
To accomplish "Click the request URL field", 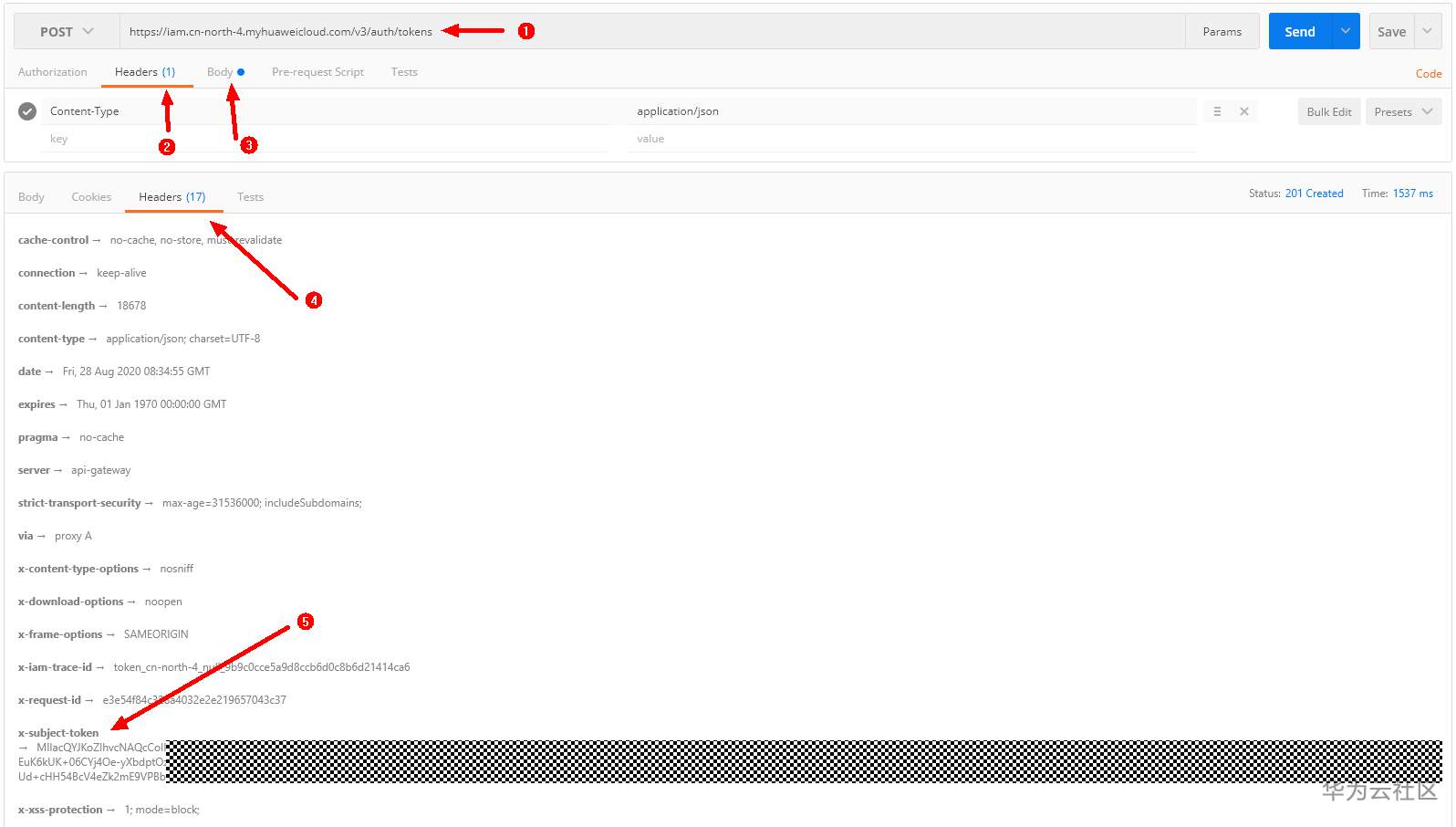I will click(652, 31).
